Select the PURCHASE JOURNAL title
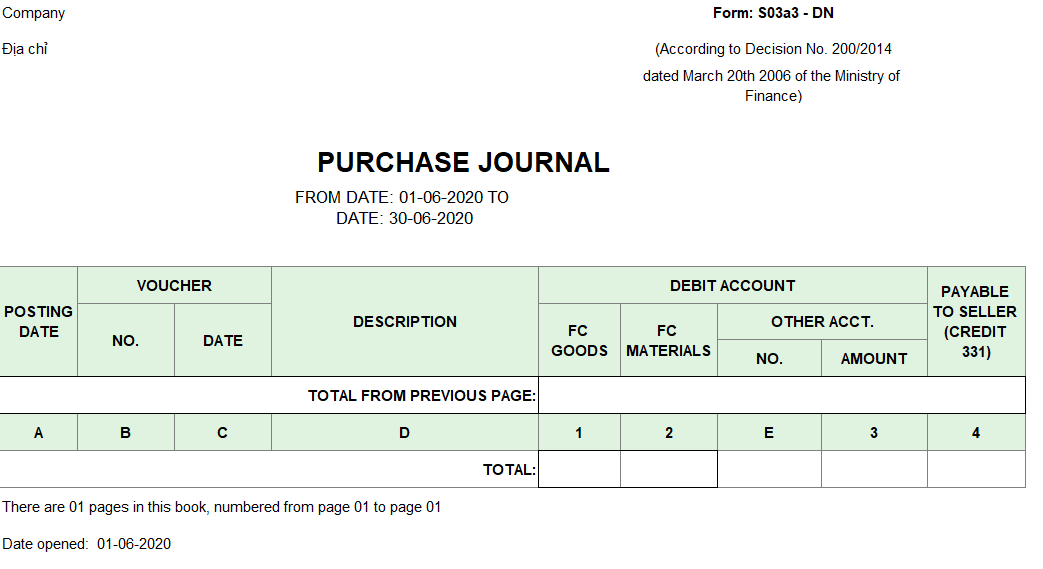Screen dimensions: 1043x569 463,163
